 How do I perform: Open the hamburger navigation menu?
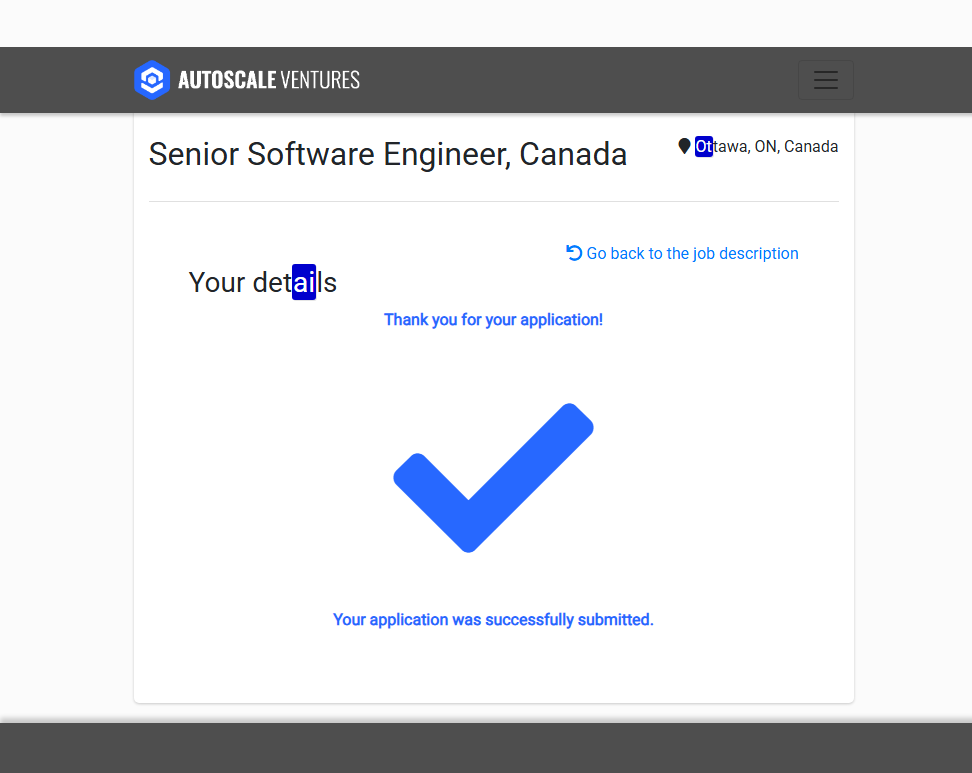click(x=825, y=80)
